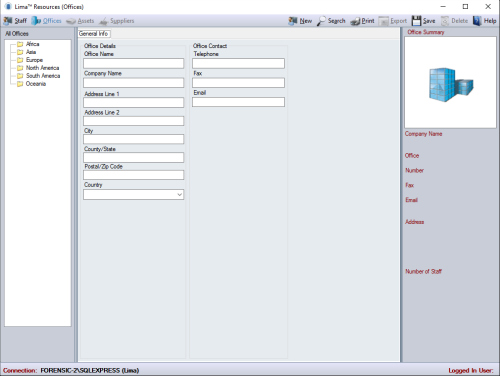Image resolution: width=500 pixels, height=376 pixels.
Task: Click the Address Line 1 field
Action: [133, 103]
